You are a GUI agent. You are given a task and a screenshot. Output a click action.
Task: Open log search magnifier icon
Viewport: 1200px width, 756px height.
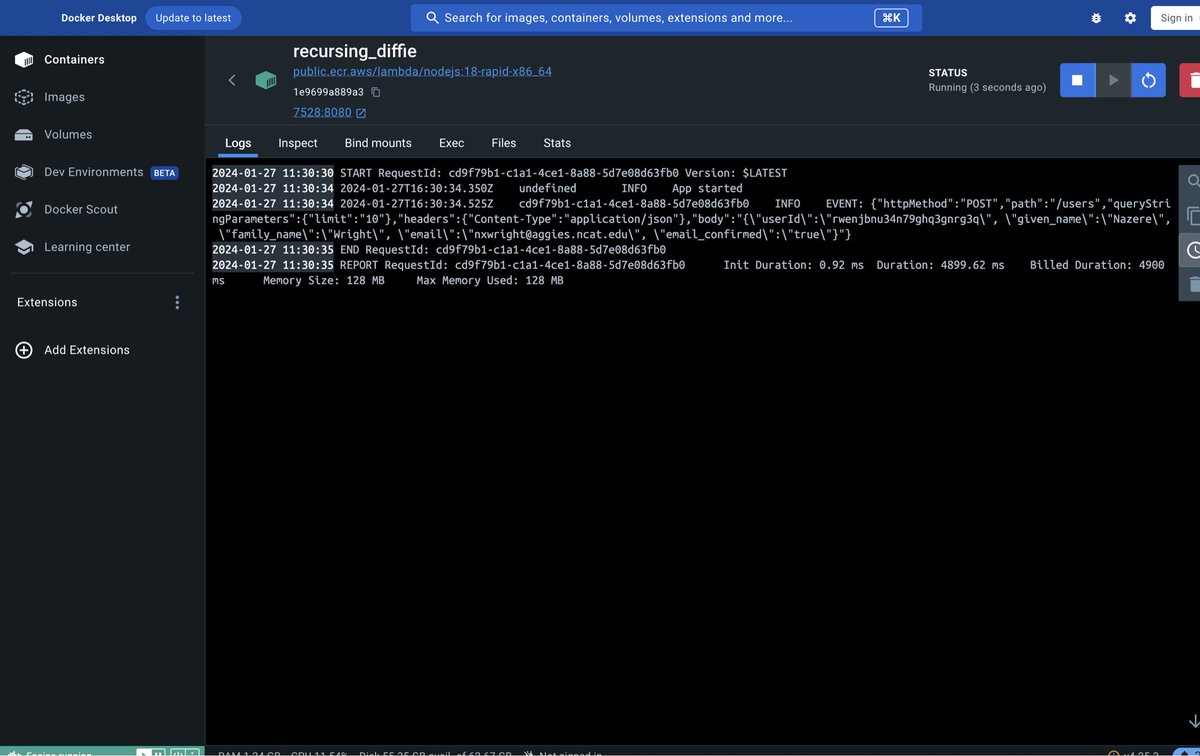[1193, 181]
